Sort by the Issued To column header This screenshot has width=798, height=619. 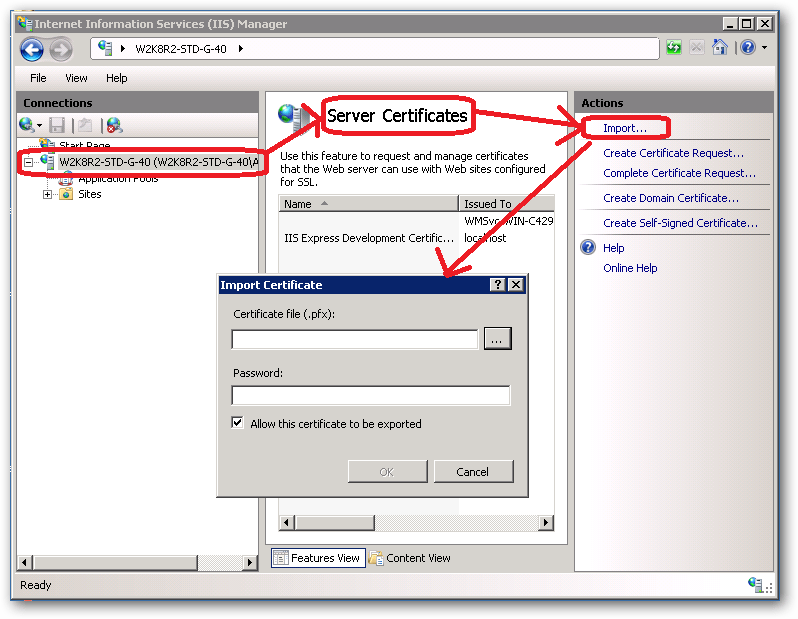[506, 204]
